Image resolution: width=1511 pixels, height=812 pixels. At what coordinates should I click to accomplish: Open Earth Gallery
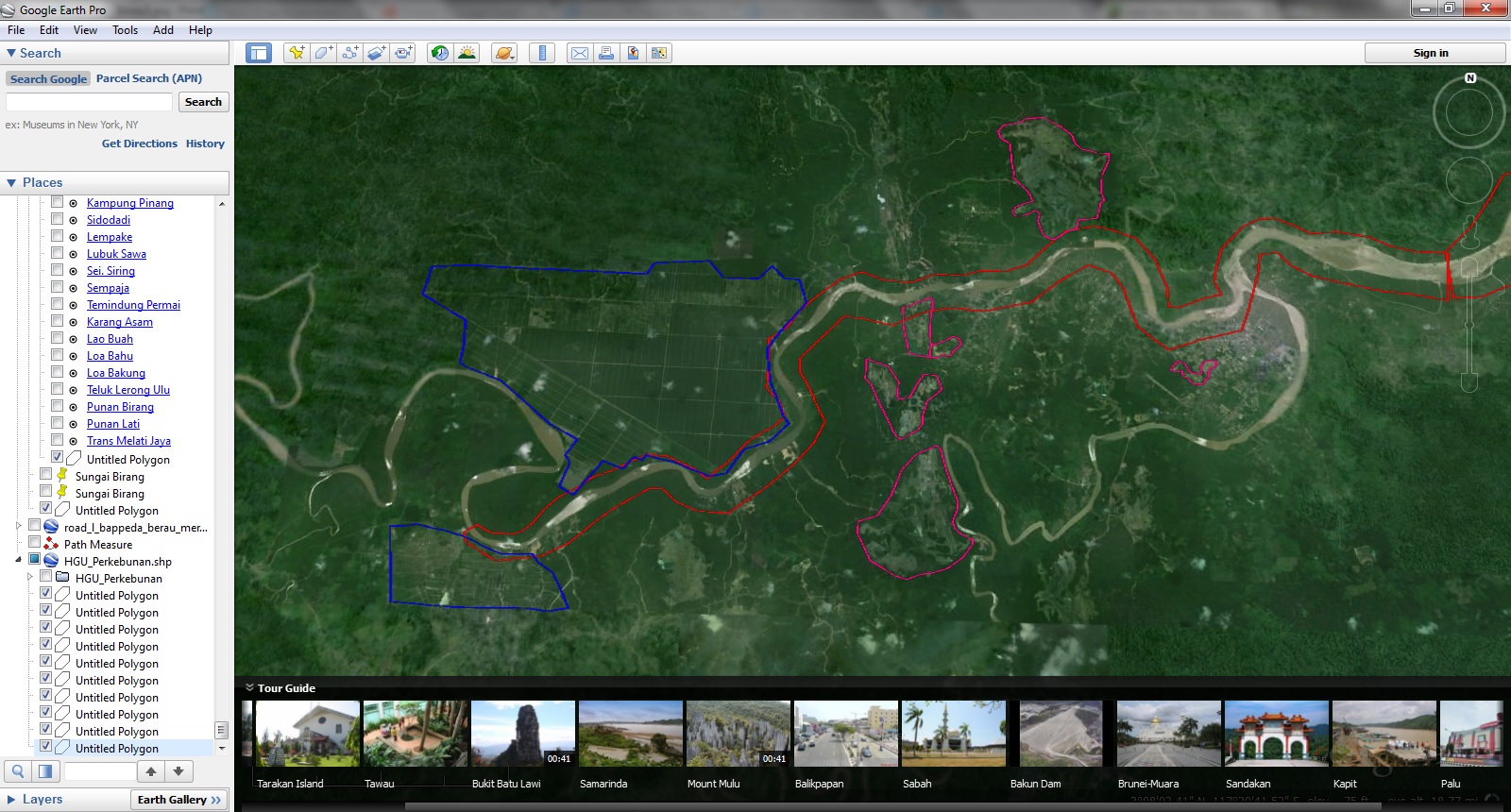(178, 800)
